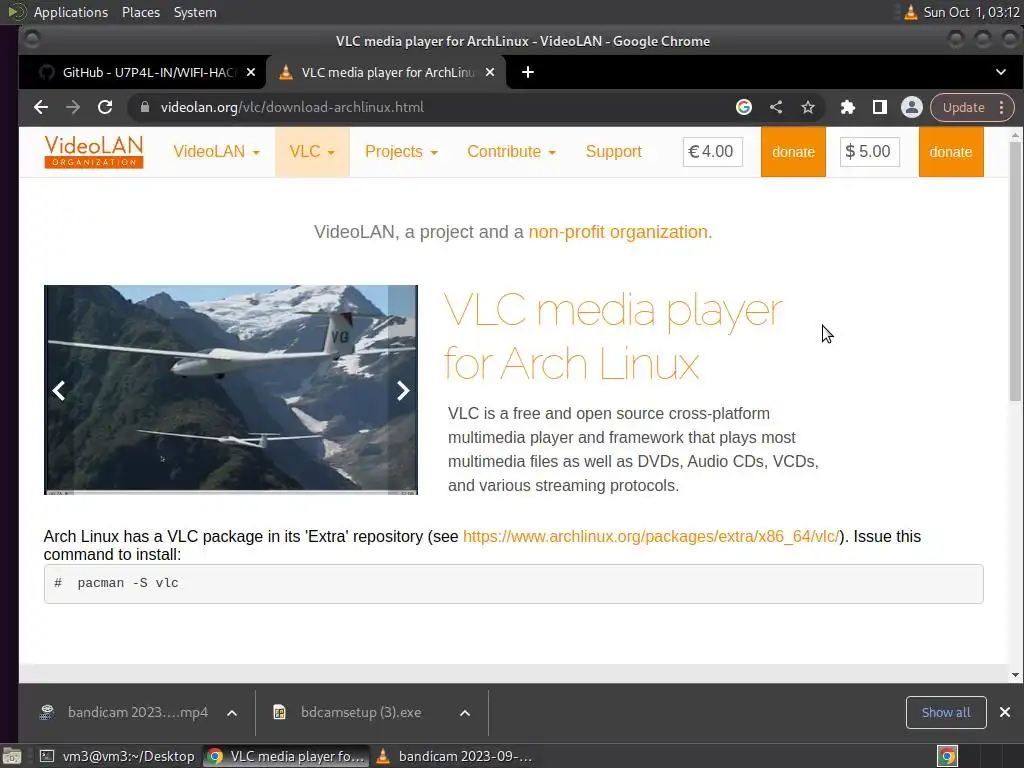Click Chrome icon in bottom tray
Viewport: 1024px width, 768px height.
click(x=947, y=756)
